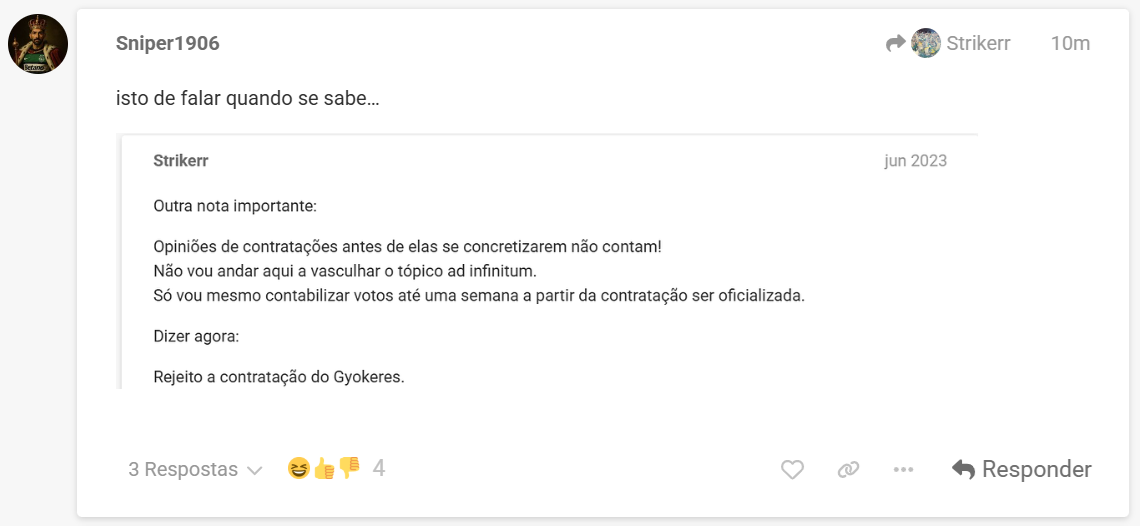
Task: Select the laughing emoji reaction
Action: [x=299, y=469]
